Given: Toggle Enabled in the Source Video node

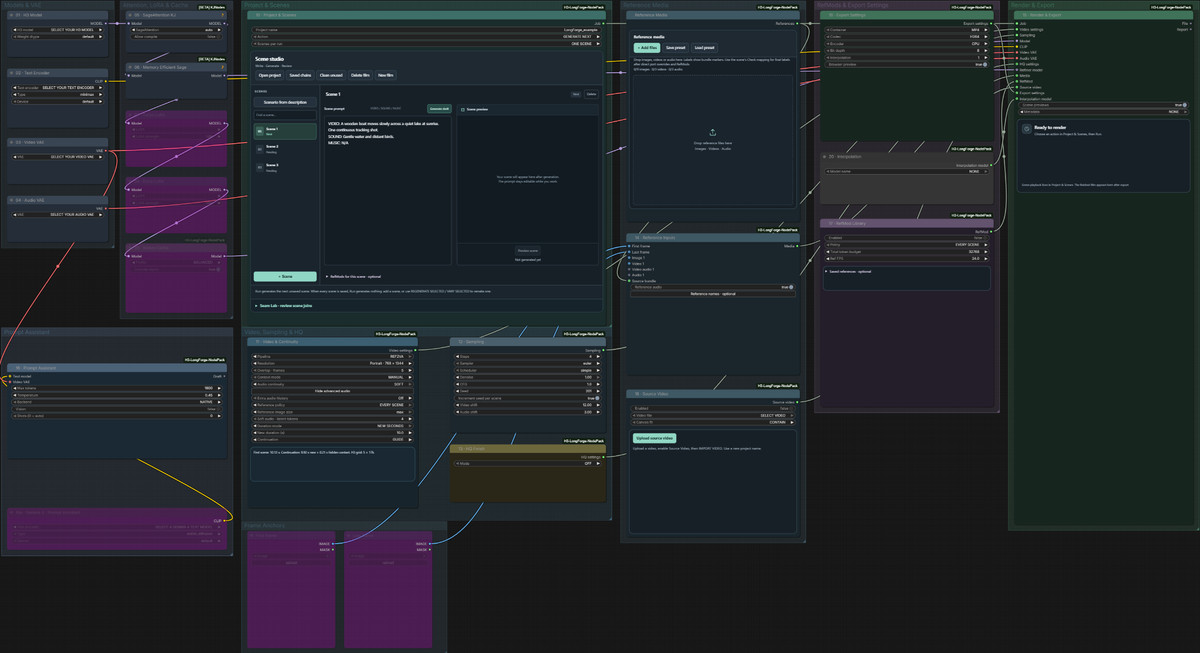Looking at the screenshot, I should (x=711, y=408).
